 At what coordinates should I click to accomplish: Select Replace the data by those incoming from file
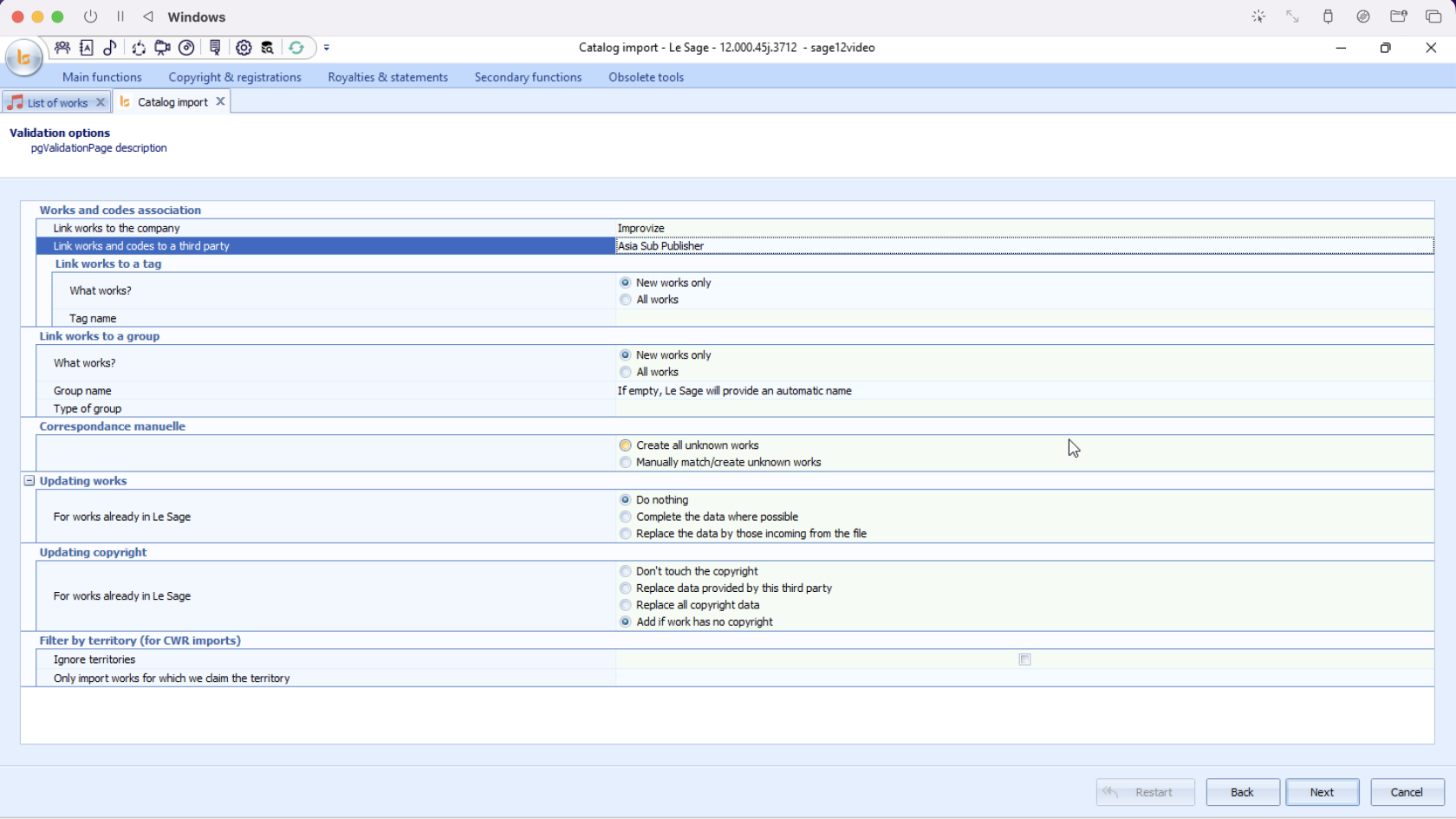coord(744,534)
